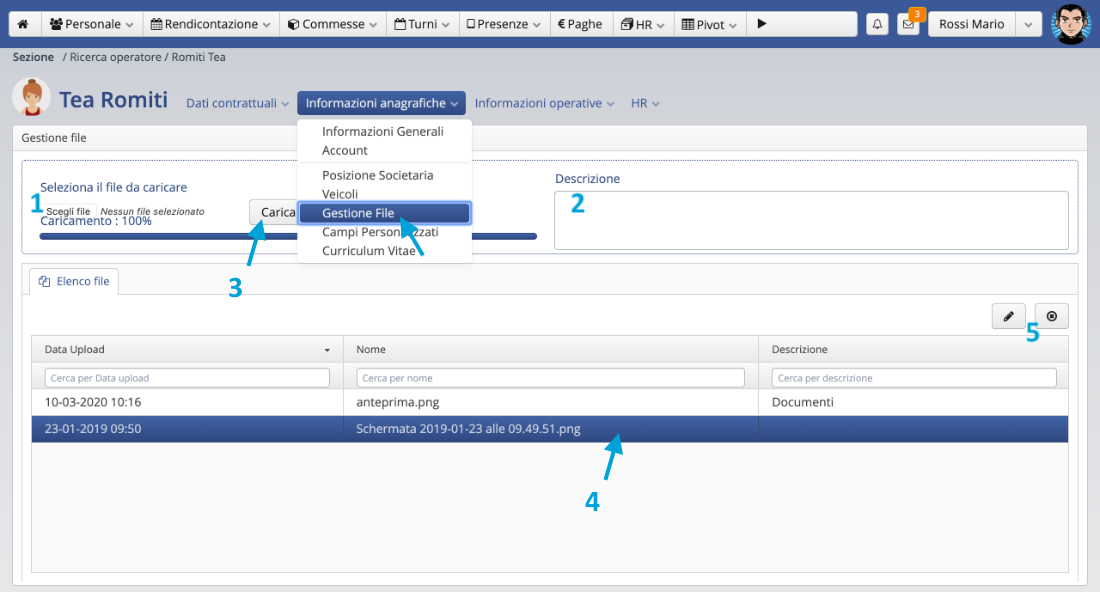The width and height of the screenshot is (1100, 592).
Task: Sort by the Data Upload column arrow
Action: coord(327,350)
